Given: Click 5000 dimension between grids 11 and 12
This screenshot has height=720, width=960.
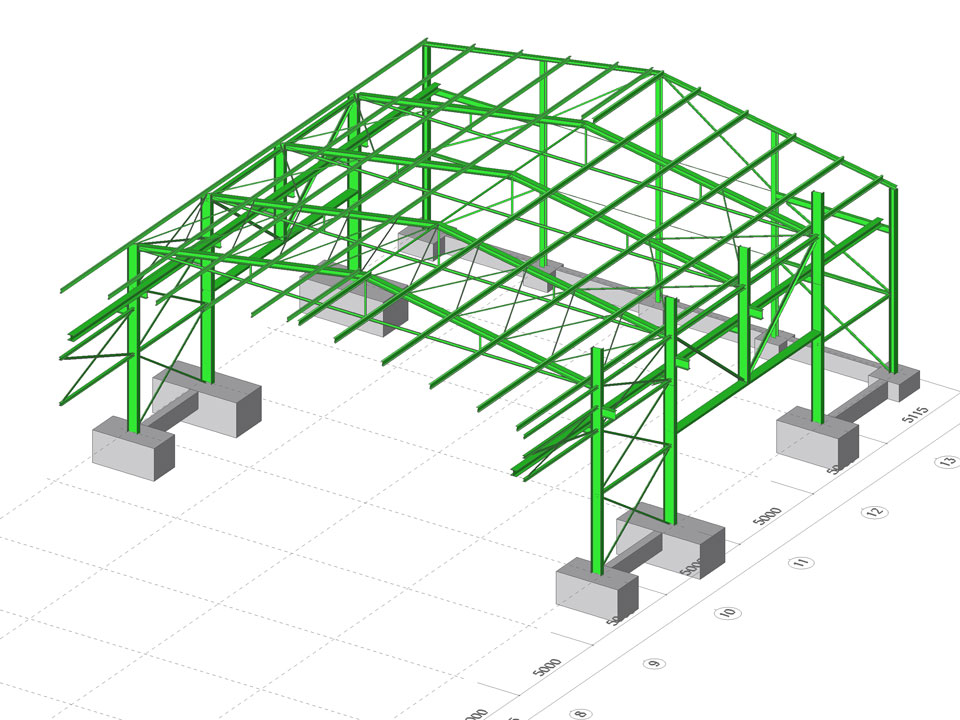Looking at the screenshot, I should [766, 516].
